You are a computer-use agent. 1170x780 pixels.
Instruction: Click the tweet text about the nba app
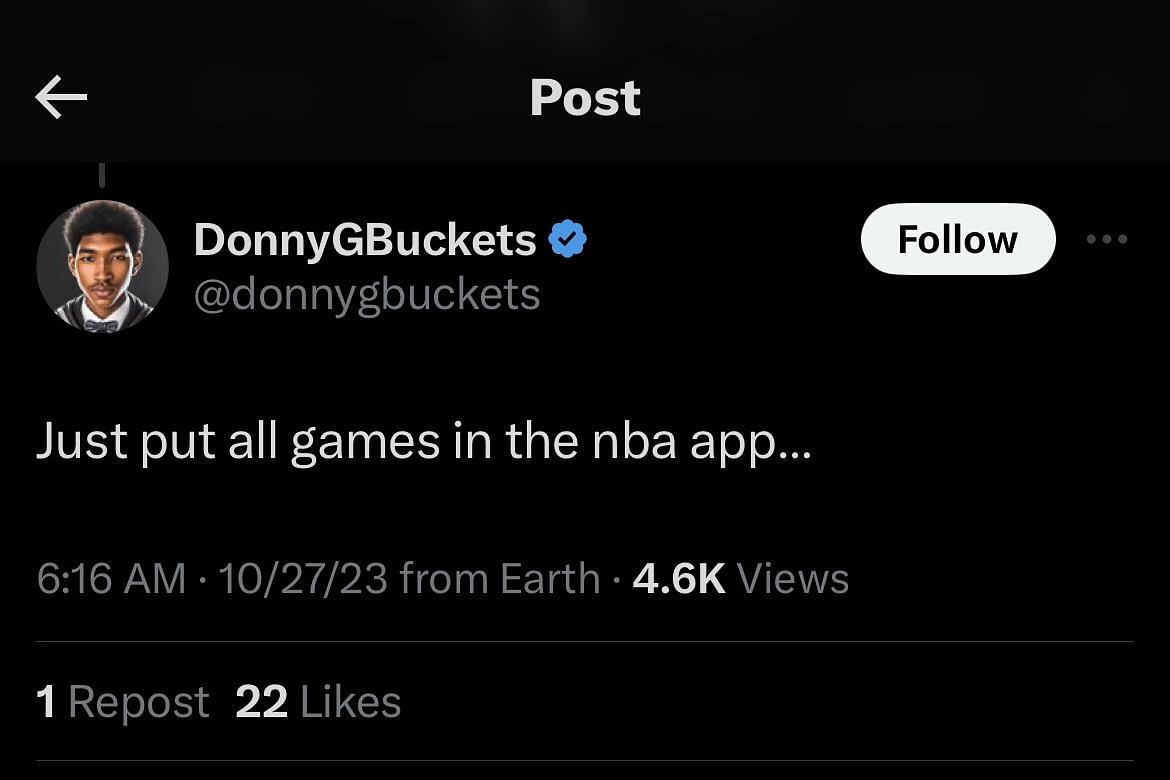(423, 440)
